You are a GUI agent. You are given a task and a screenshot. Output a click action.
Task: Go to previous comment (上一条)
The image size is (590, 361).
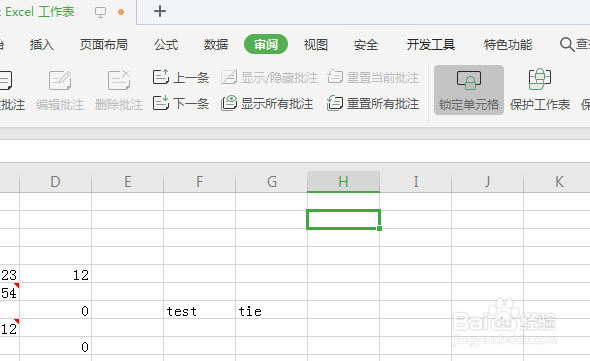click(181, 78)
